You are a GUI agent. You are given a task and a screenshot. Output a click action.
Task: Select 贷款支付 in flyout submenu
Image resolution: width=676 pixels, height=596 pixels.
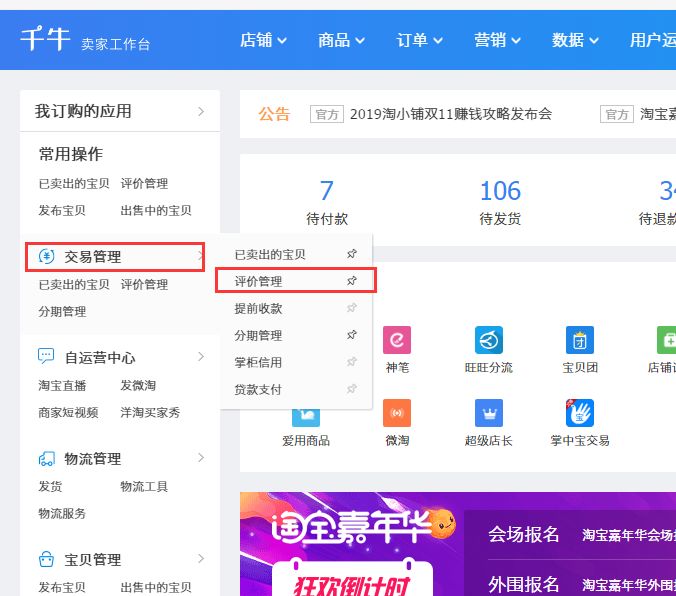pos(258,389)
